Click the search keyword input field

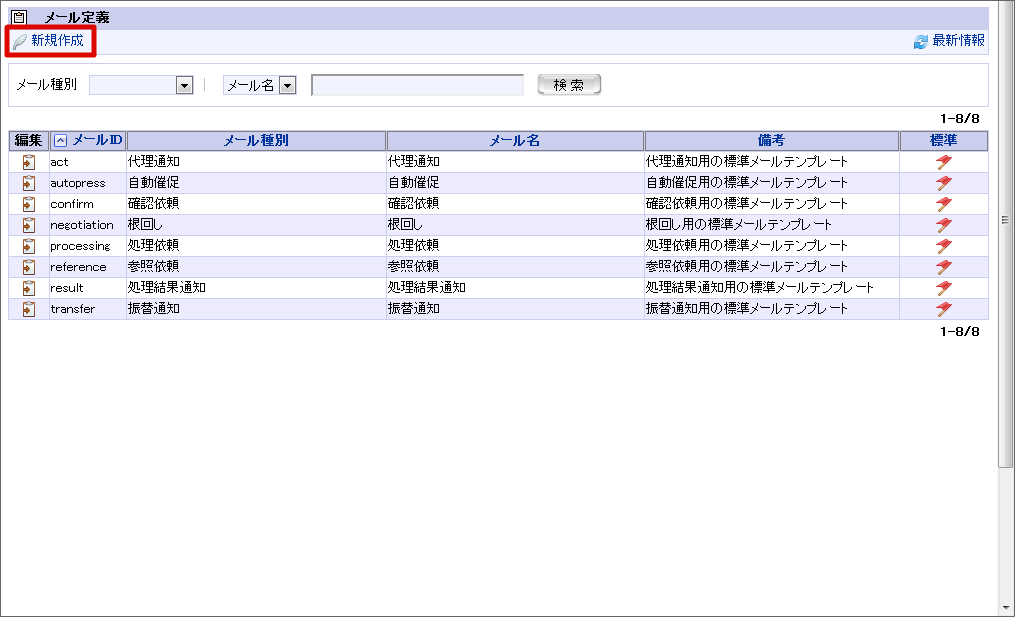pyautogui.click(x=418, y=85)
